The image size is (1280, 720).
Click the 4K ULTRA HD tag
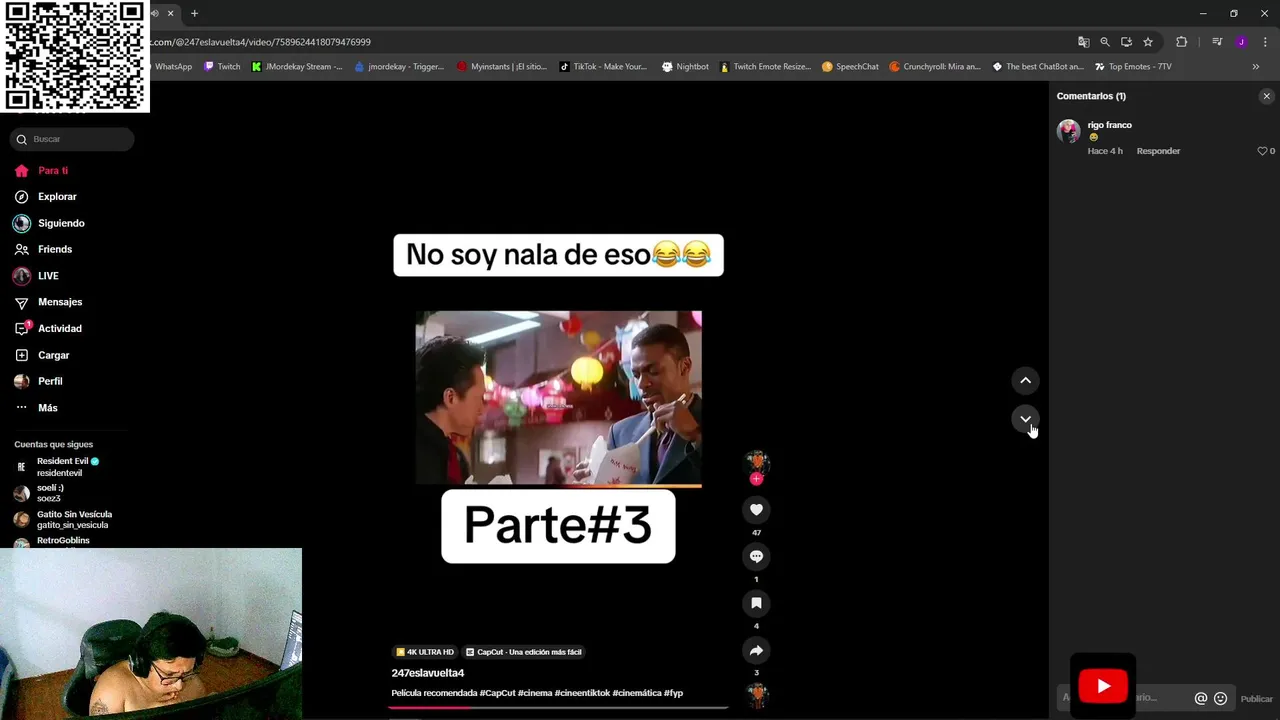425,652
